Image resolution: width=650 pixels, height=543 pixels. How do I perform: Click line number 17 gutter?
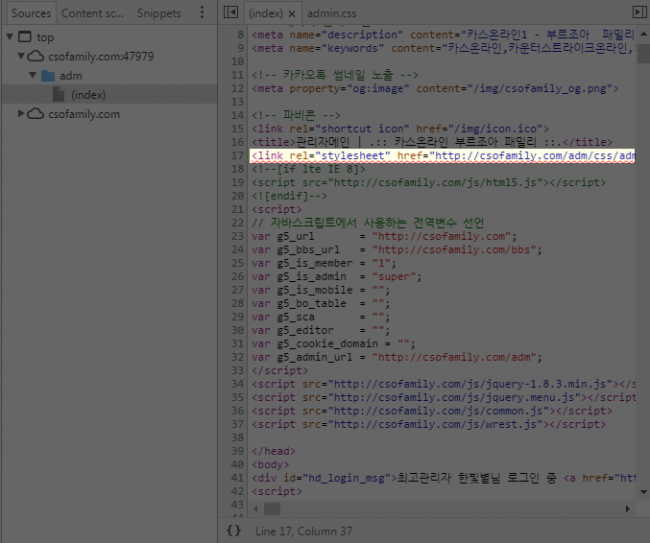click(237, 155)
